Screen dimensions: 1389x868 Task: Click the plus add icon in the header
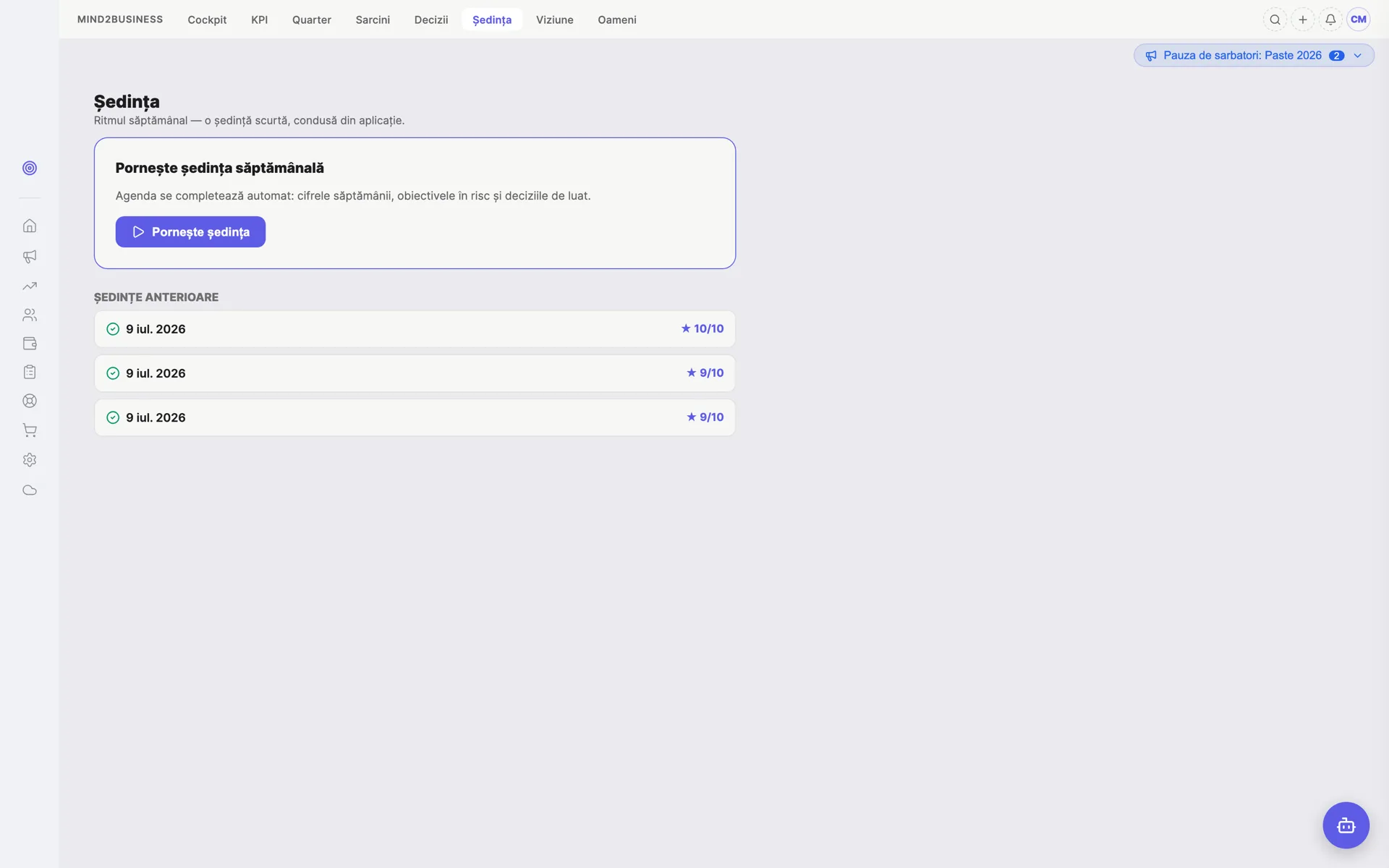tap(1303, 20)
